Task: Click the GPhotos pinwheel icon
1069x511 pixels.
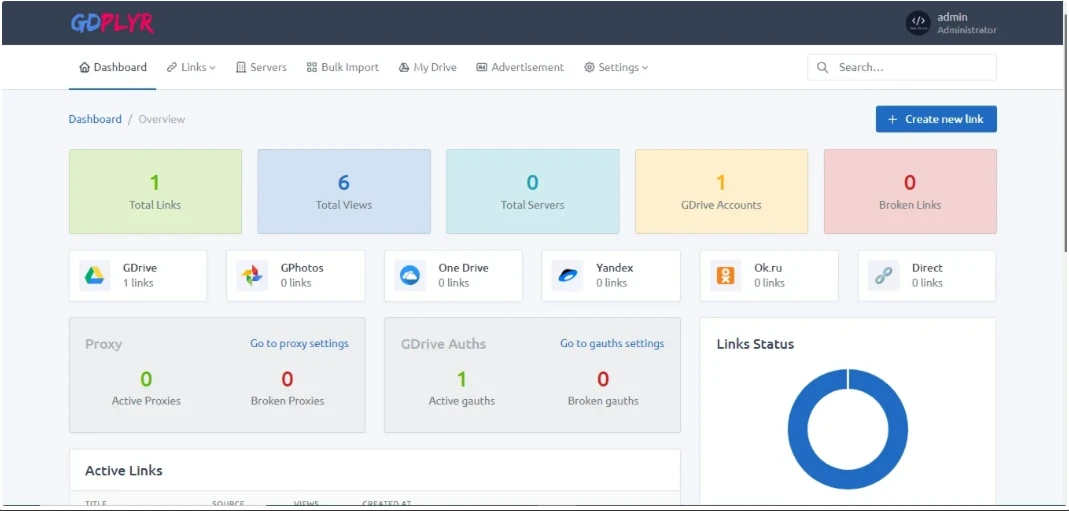Action: [x=252, y=276]
